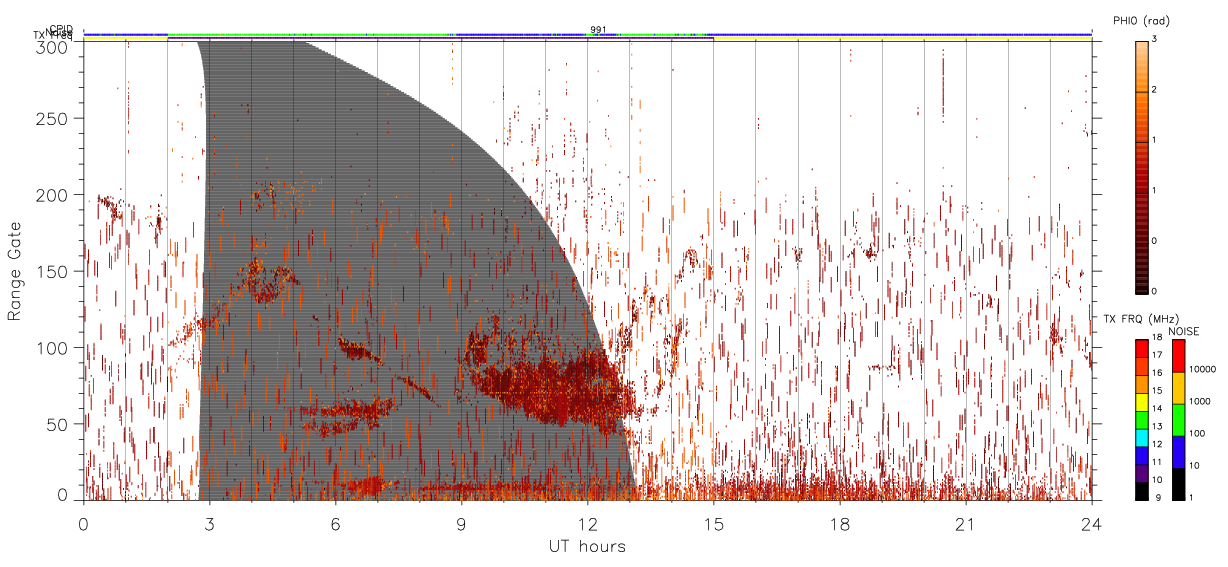Click the PHI0 gradient color bar
The image size is (1228, 567).
click(x=1142, y=166)
